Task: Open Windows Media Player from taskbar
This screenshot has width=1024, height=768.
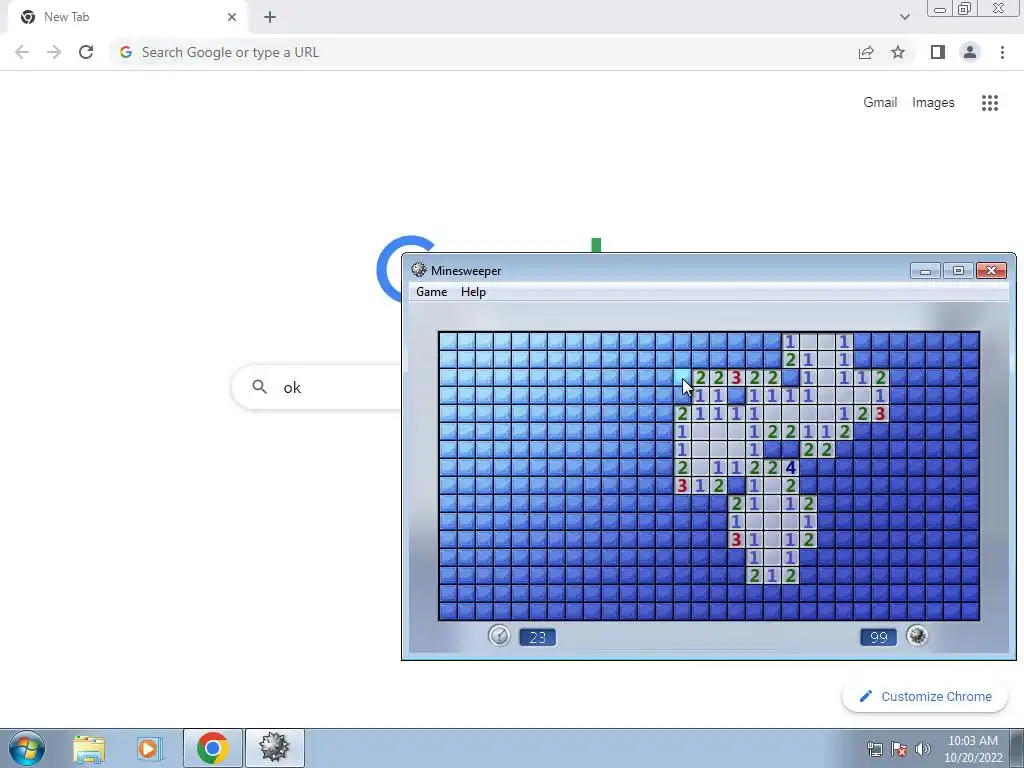Action: (149, 748)
